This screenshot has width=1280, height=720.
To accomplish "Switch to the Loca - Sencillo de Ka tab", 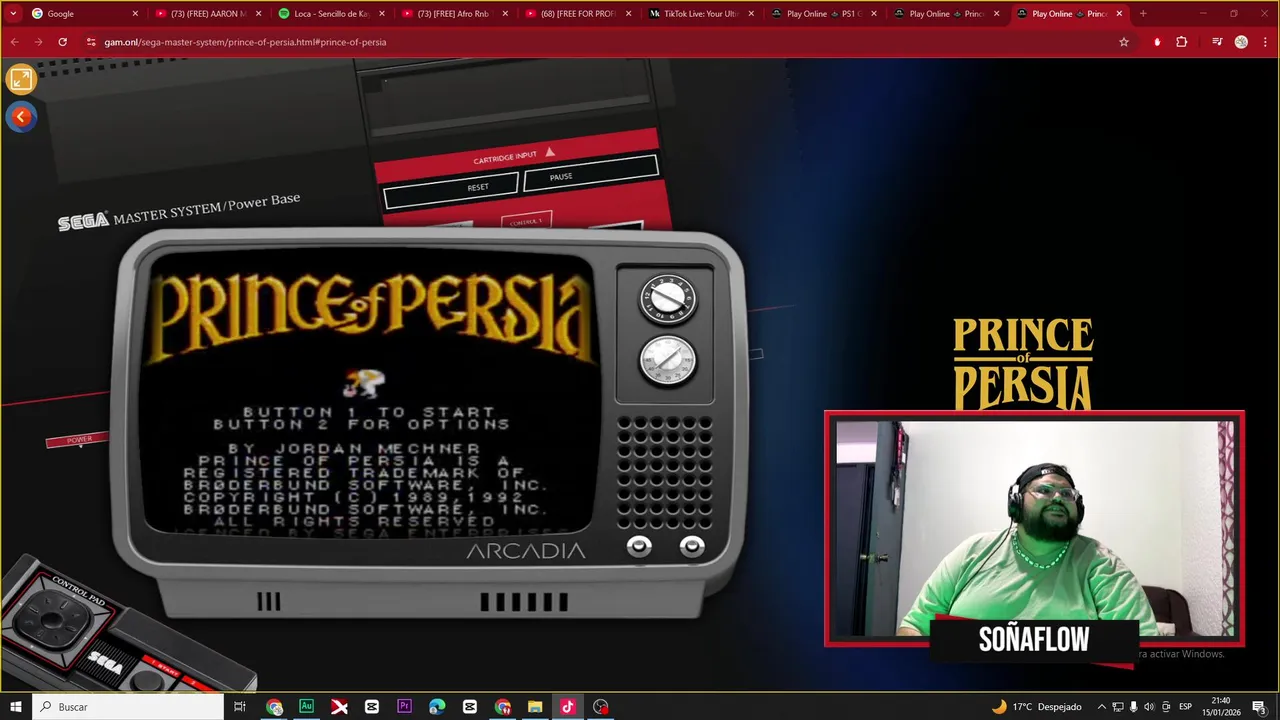I will point(330,14).
